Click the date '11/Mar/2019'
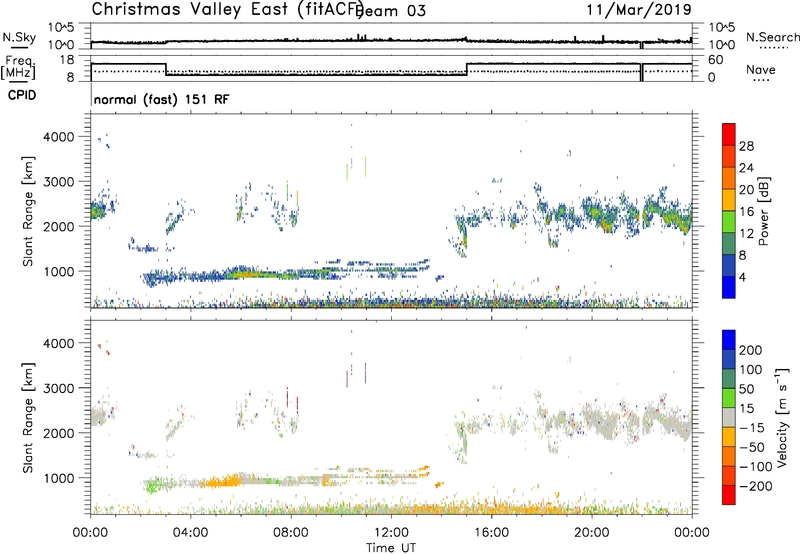The height and width of the screenshot is (554, 800). point(639,9)
